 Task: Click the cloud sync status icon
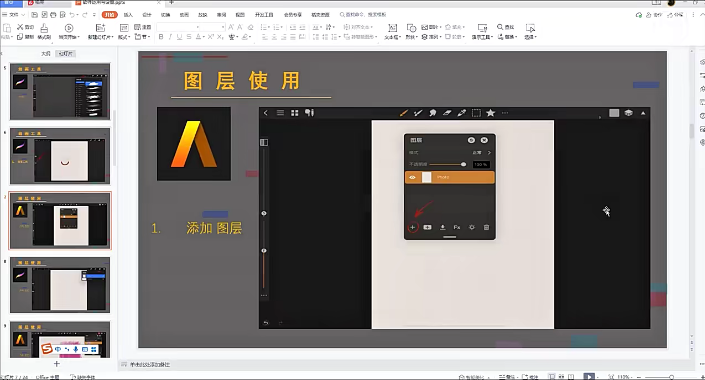639,15
